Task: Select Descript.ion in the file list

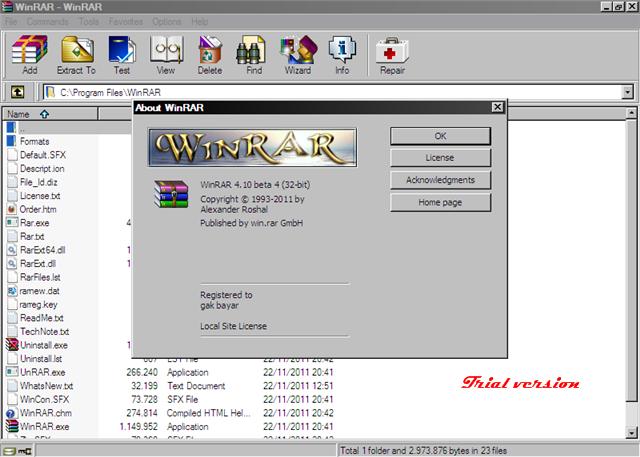Action: pos(42,169)
